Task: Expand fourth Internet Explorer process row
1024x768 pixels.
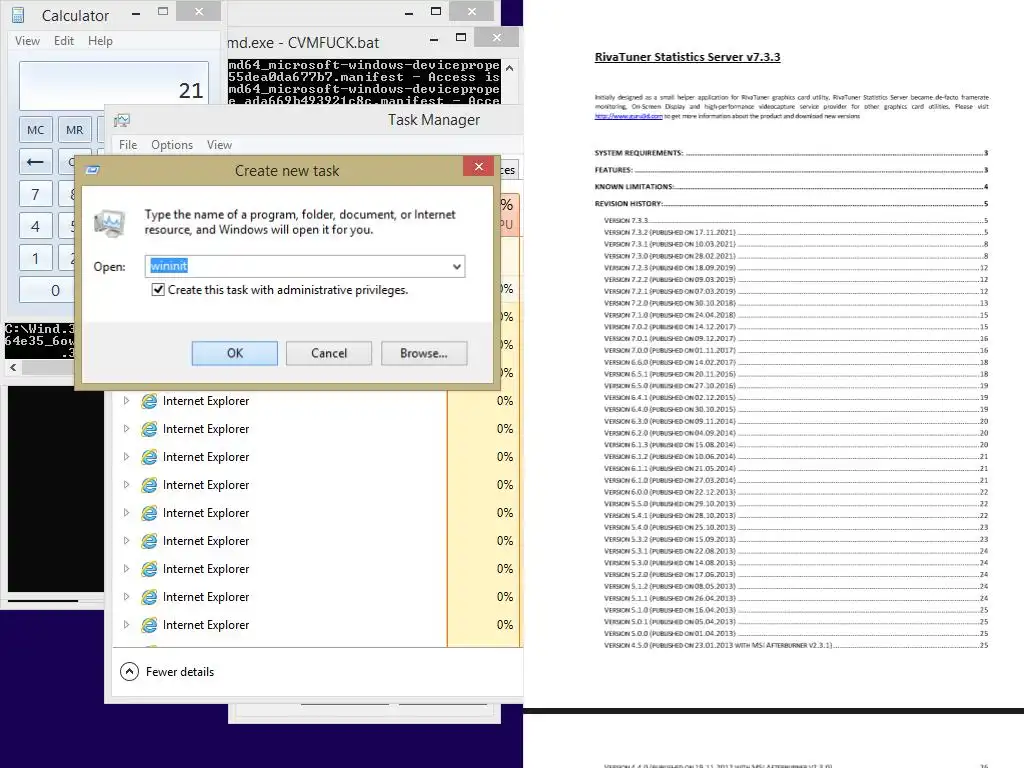Action: (x=126, y=485)
